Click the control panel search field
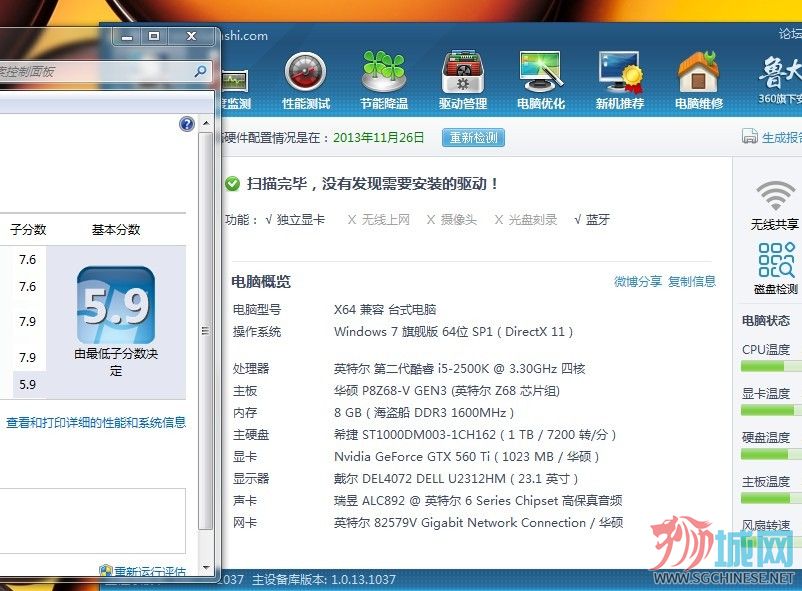Screen dimensions: 802x591 105,71
